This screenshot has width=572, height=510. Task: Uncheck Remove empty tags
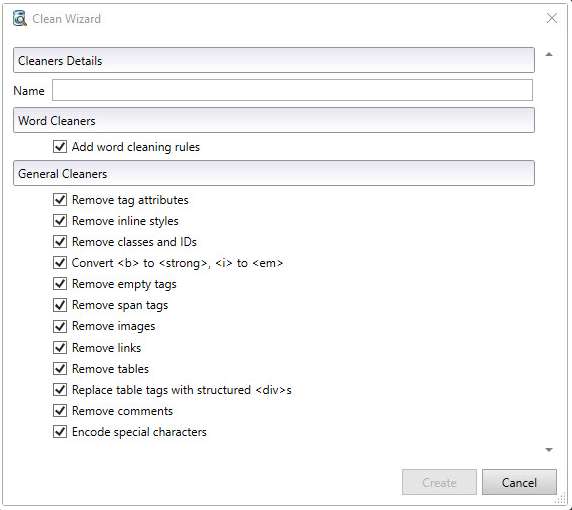click(x=60, y=284)
